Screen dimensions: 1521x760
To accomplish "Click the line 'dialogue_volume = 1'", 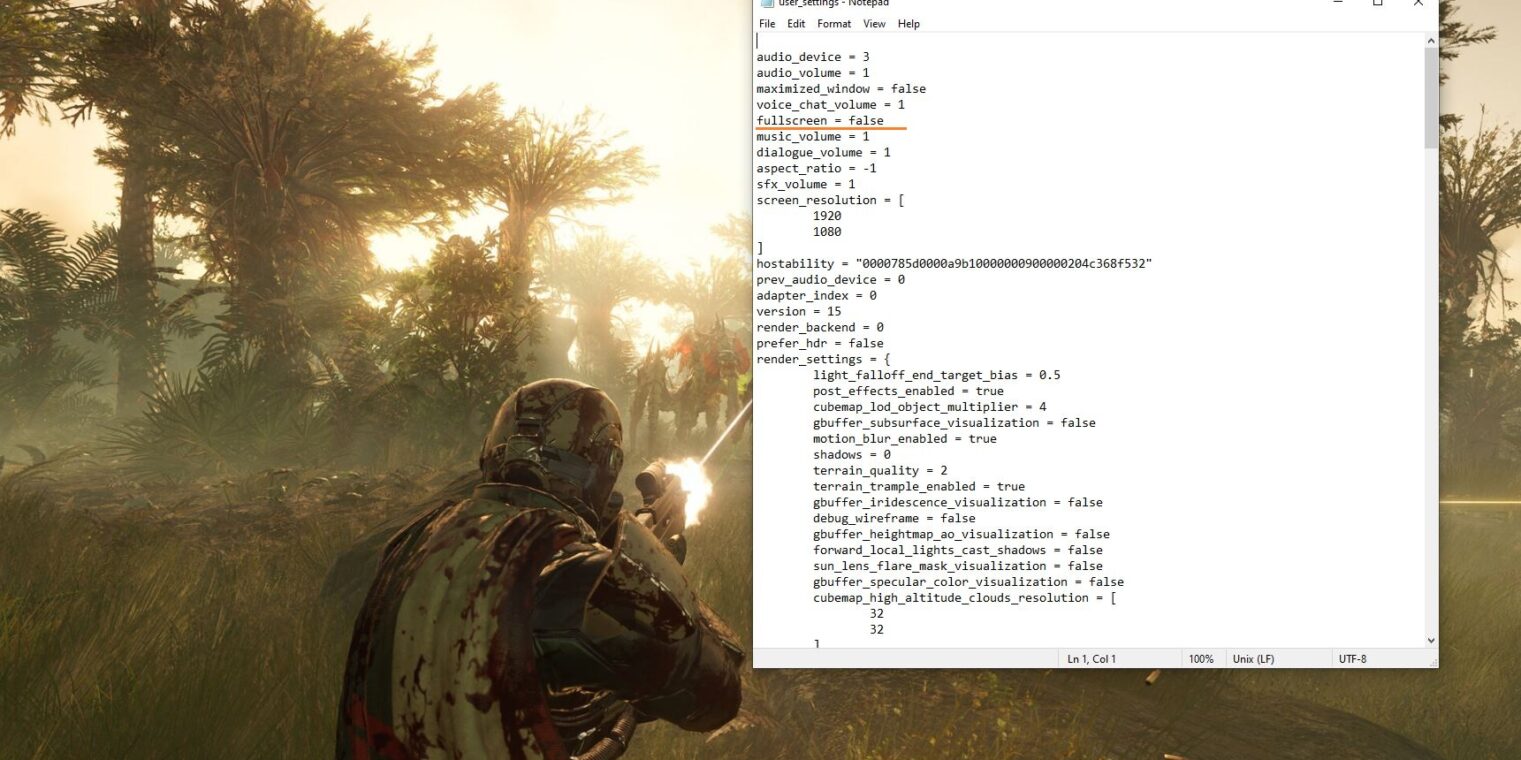I will coord(823,153).
